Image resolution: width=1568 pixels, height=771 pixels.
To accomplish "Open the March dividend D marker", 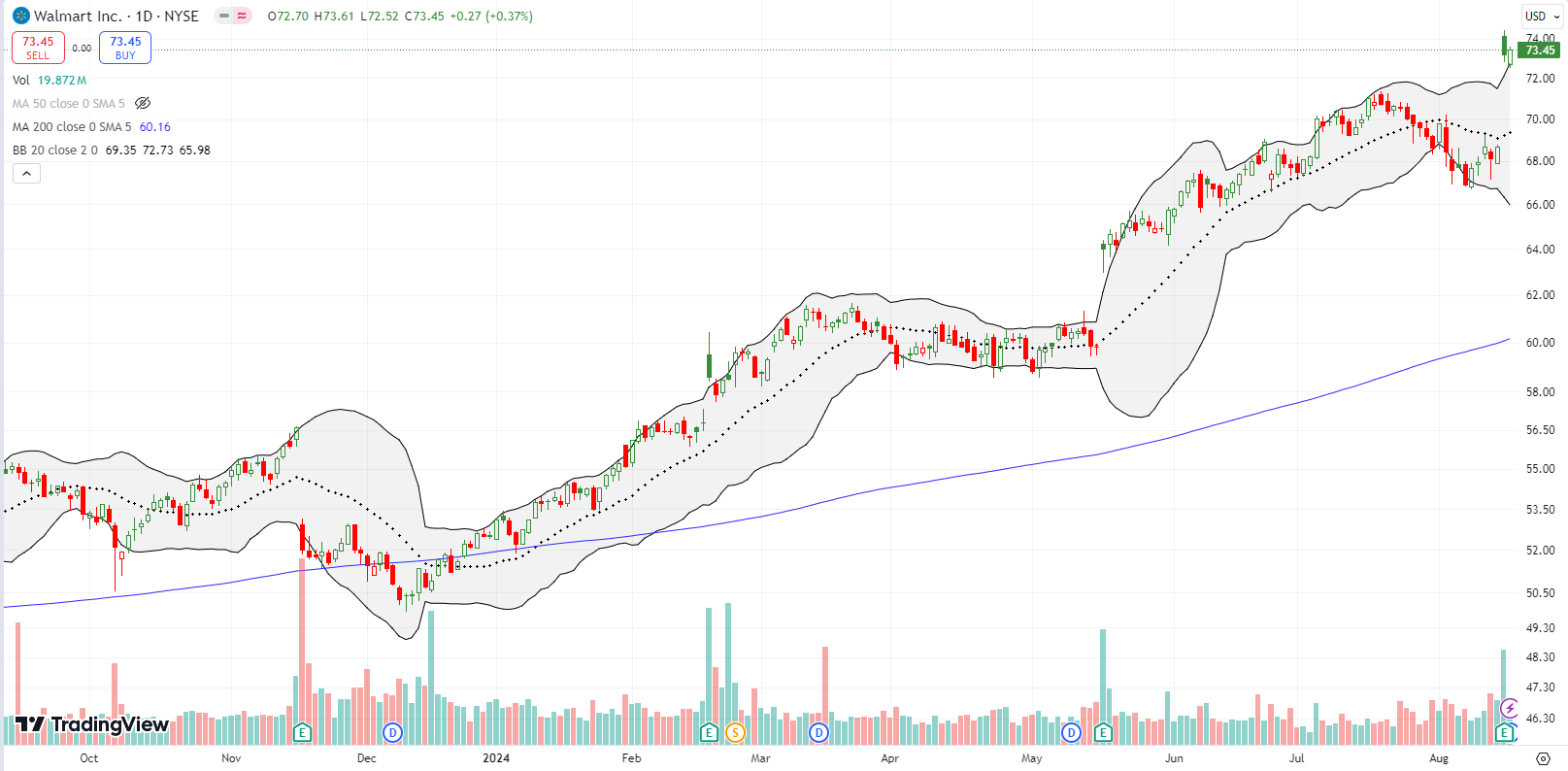I will [x=818, y=732].
